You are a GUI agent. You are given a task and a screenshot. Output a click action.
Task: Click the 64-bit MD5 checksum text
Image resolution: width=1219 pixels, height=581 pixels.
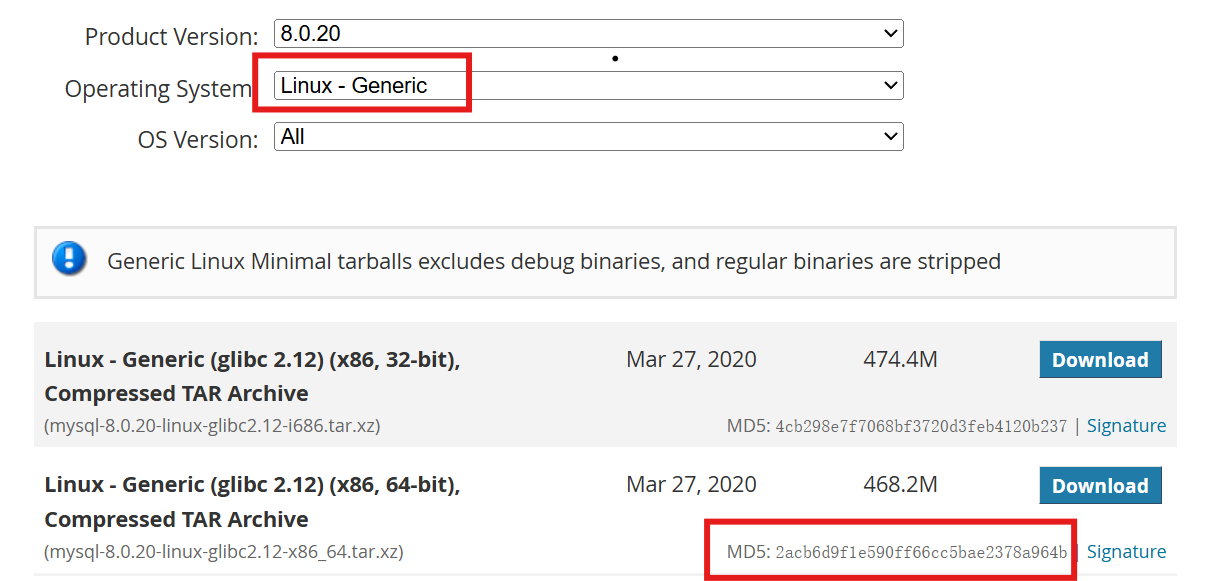(x=897, y=552)
